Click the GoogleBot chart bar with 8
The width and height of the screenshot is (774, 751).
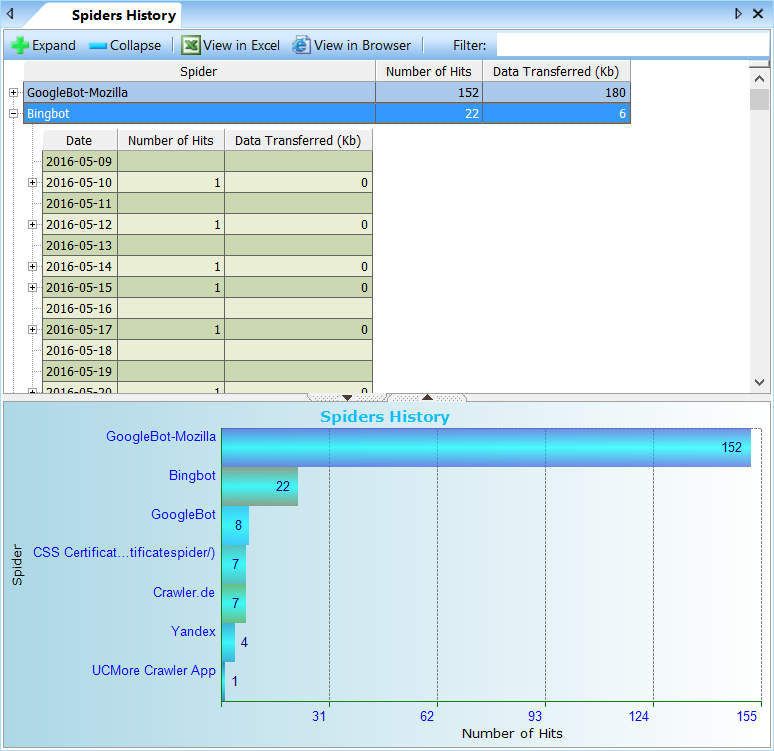click(x=235, y=525)
